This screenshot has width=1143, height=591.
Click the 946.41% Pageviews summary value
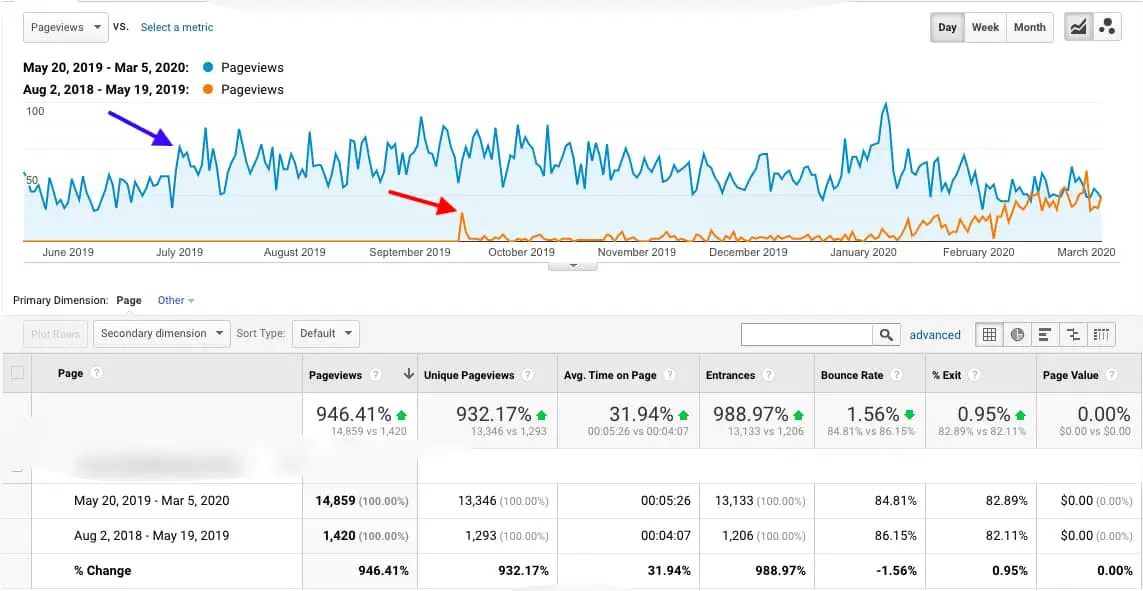tap(354, 415)
